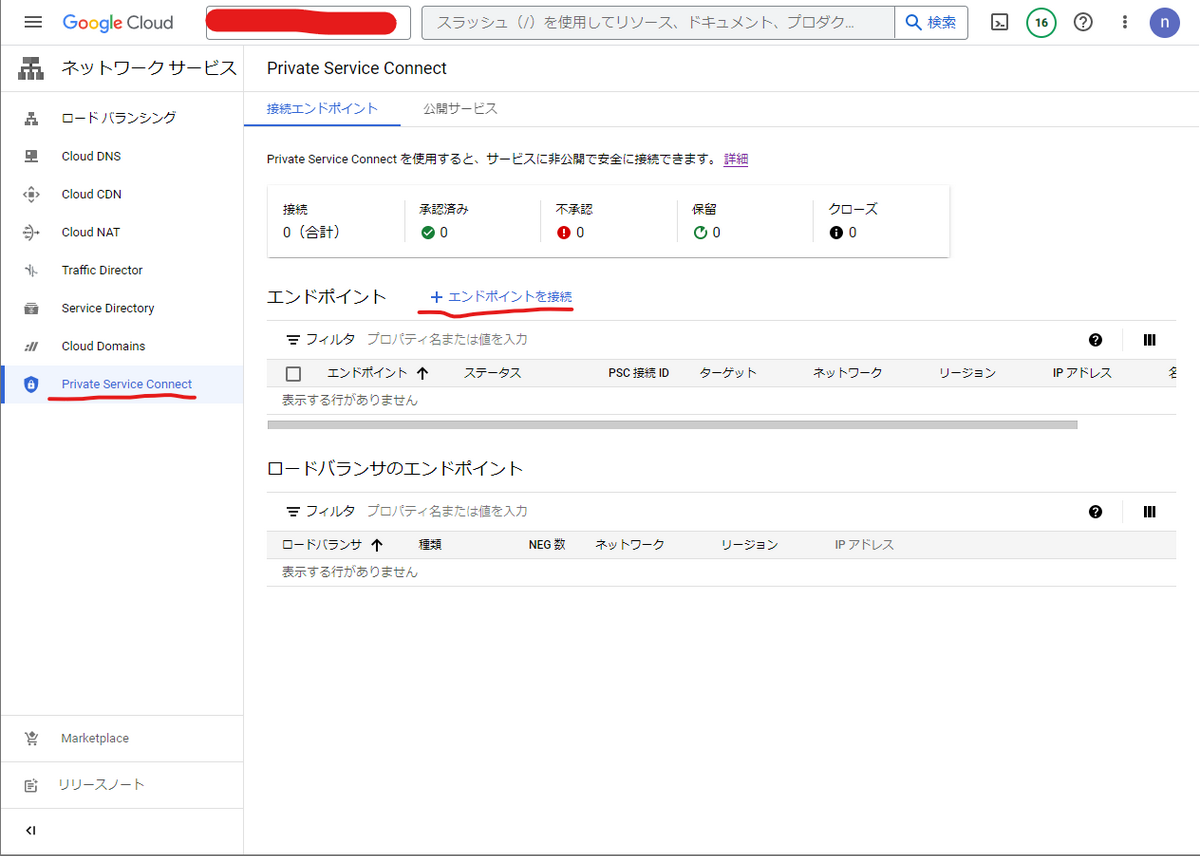Open Cloud DNS in the sidebar

[x=91, y=156]
